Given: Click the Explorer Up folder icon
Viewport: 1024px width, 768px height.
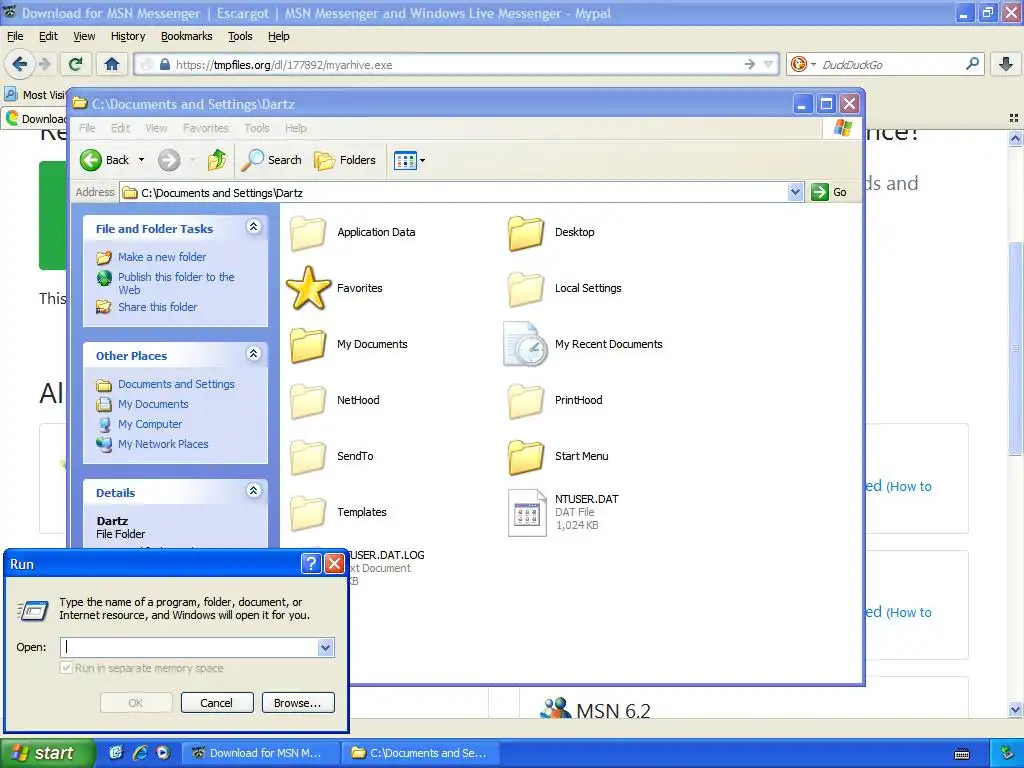Looking at the screenshot, I should (217, 160).
